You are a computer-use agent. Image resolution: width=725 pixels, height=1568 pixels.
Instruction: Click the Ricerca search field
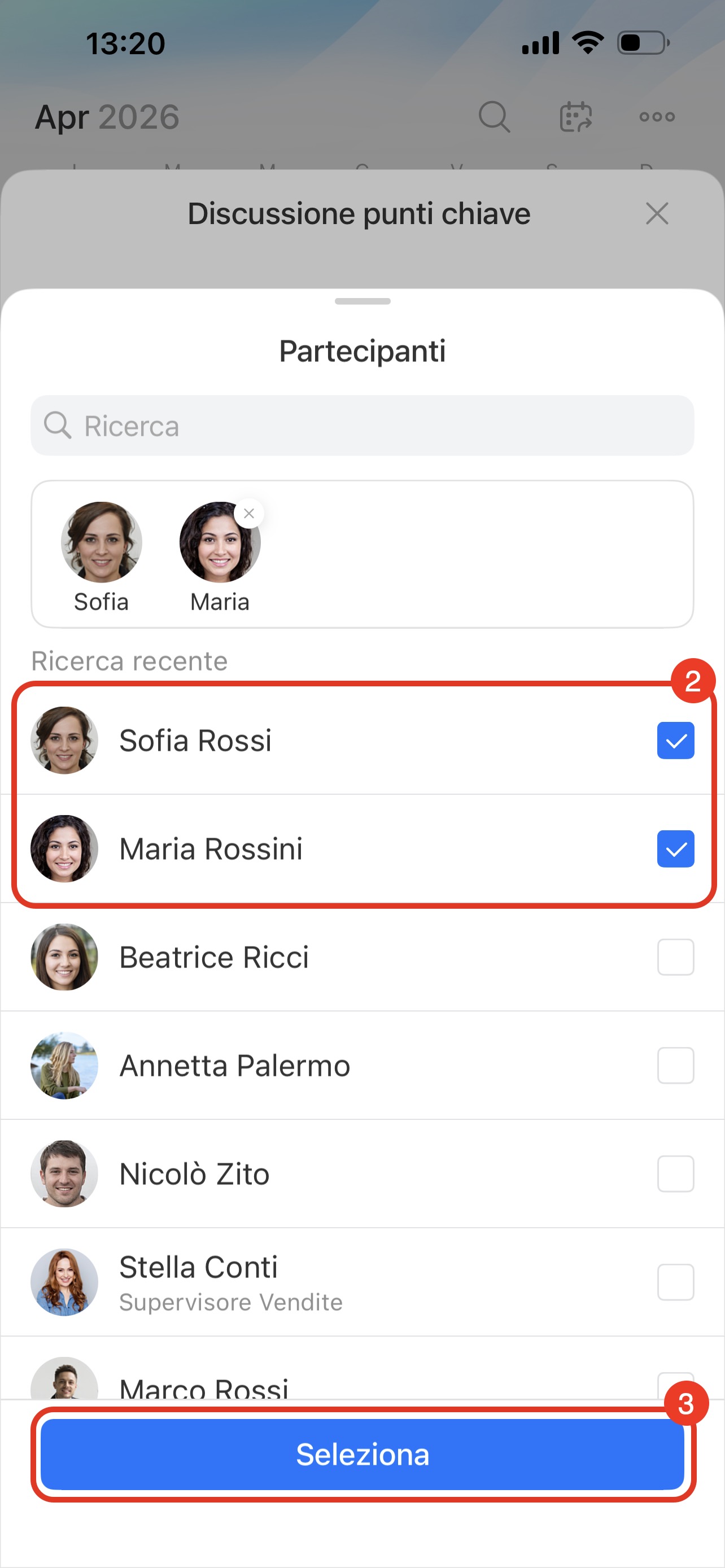tap(362, 426)
